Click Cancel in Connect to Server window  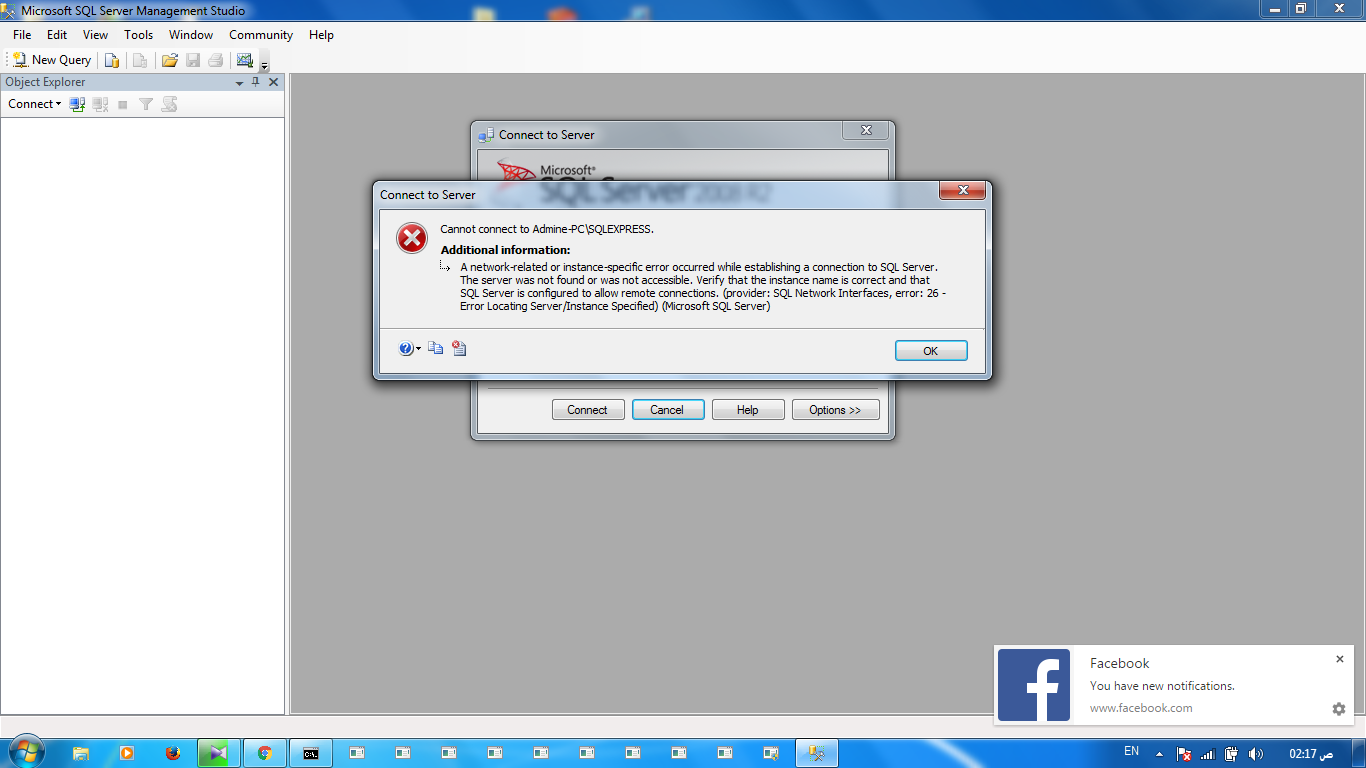coord(668,410)
